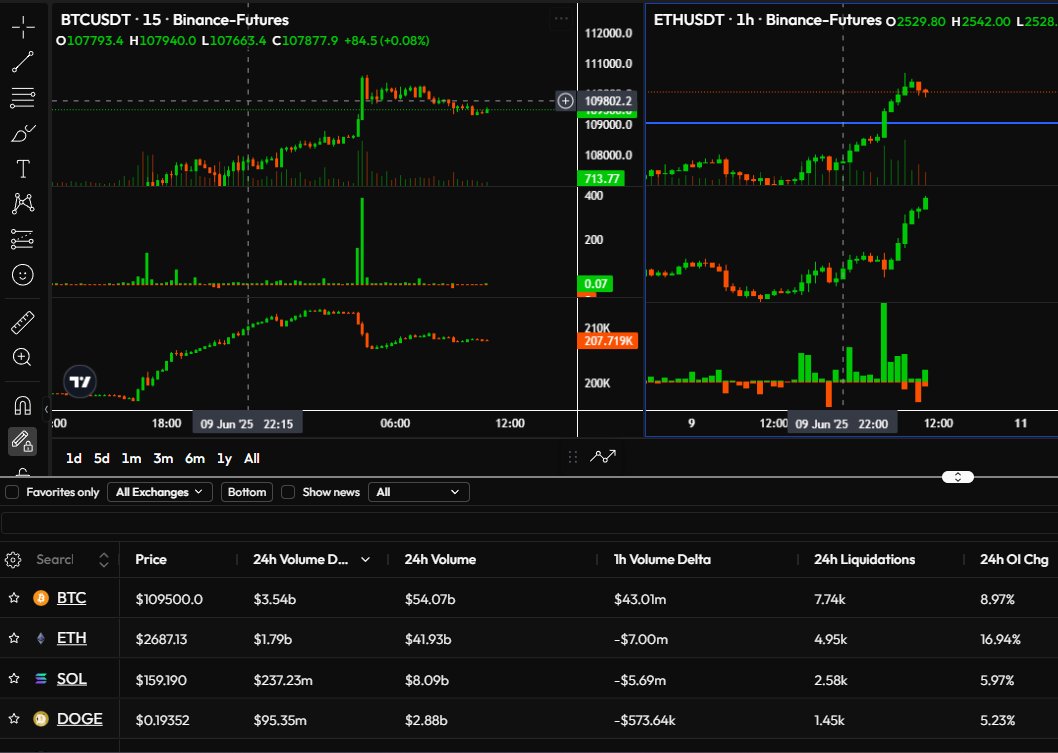This screenshot has height=753, width=1058.
Task: Click the BTCUSDT chart title
Action: coord(175,20)
